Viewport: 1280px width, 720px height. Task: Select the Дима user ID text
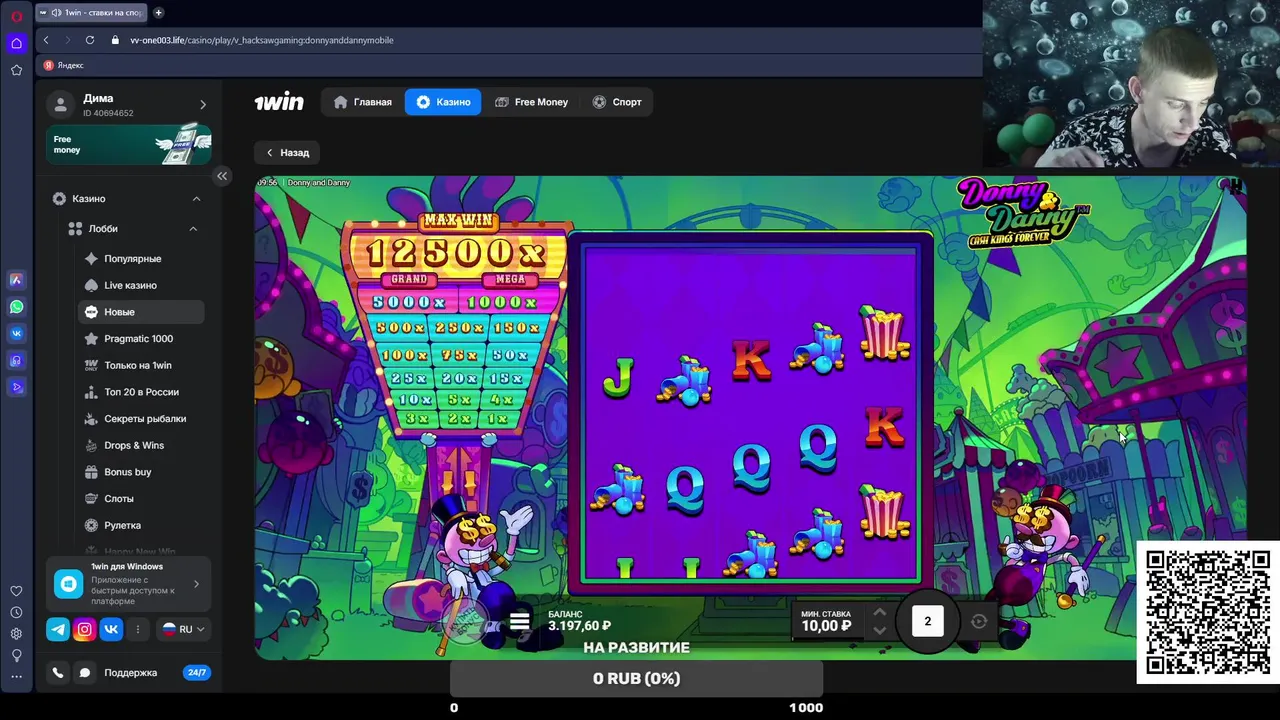click(x=108, y=113)
